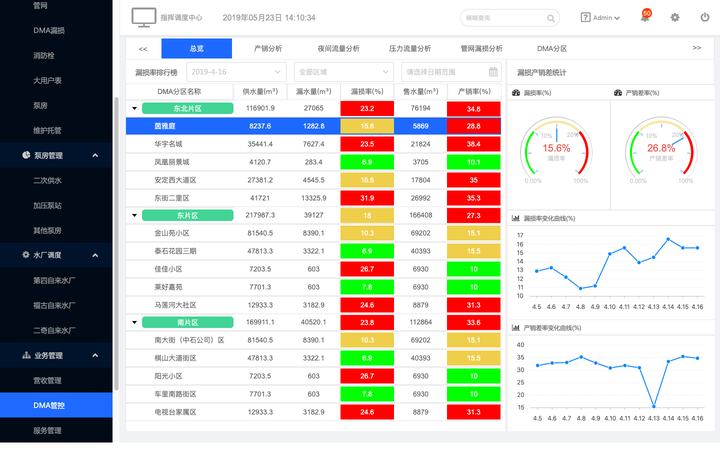The height and width of the screenshot is (450, 720).
Task: Open the notification bell with 50 badge
Action: [645, 17]
